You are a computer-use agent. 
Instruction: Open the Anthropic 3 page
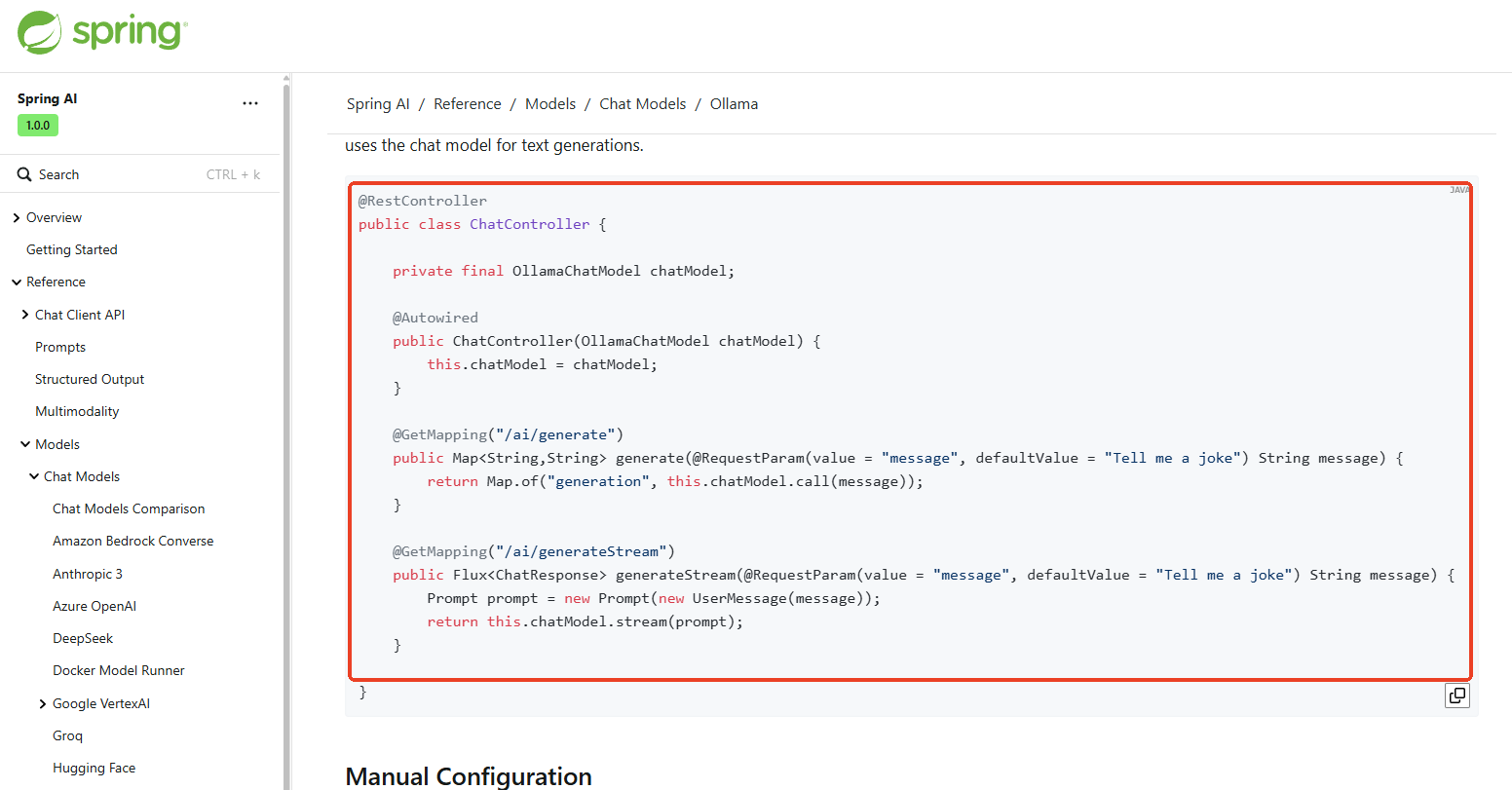click(x=88, y=574)
